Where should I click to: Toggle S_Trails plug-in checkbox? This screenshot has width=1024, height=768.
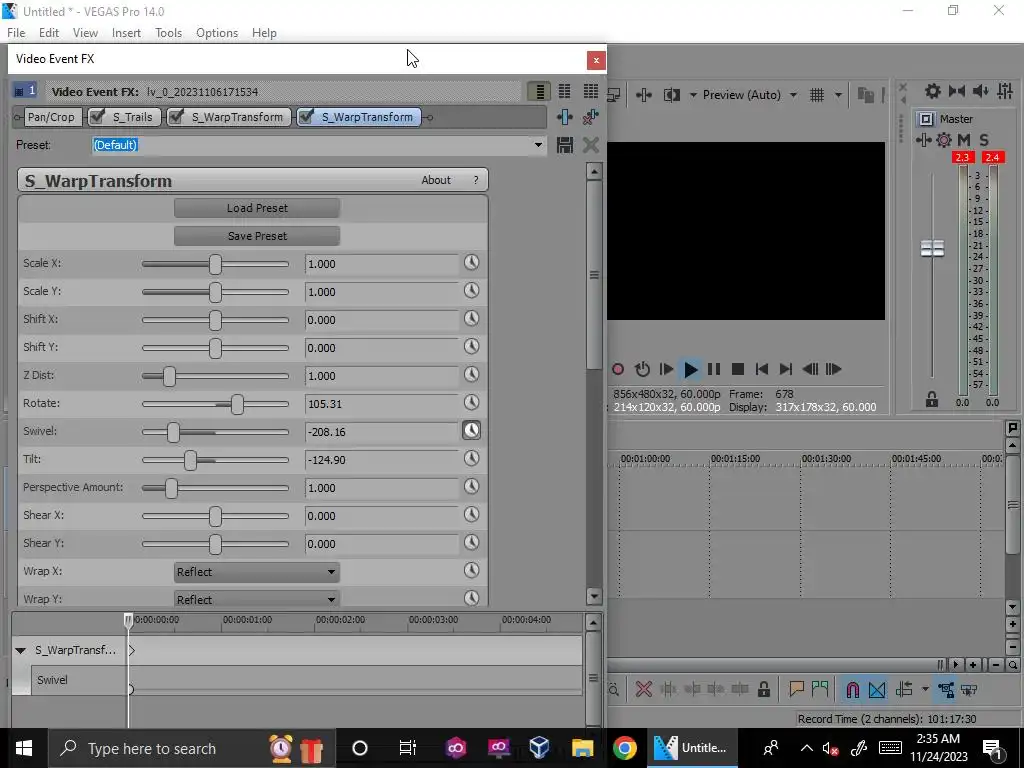(x=97, y=116)
